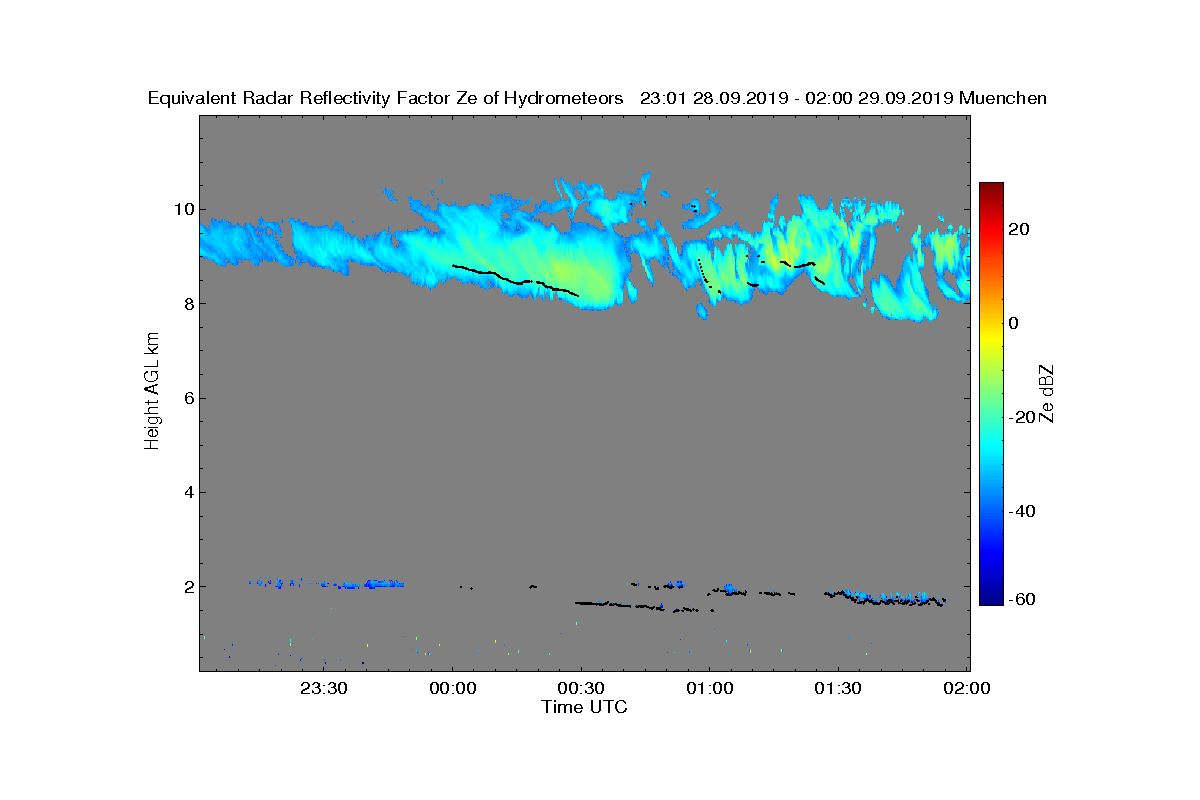Click the y-axis tick label 4
This screenshot has width=1200, height=800.
click(187, 492)
